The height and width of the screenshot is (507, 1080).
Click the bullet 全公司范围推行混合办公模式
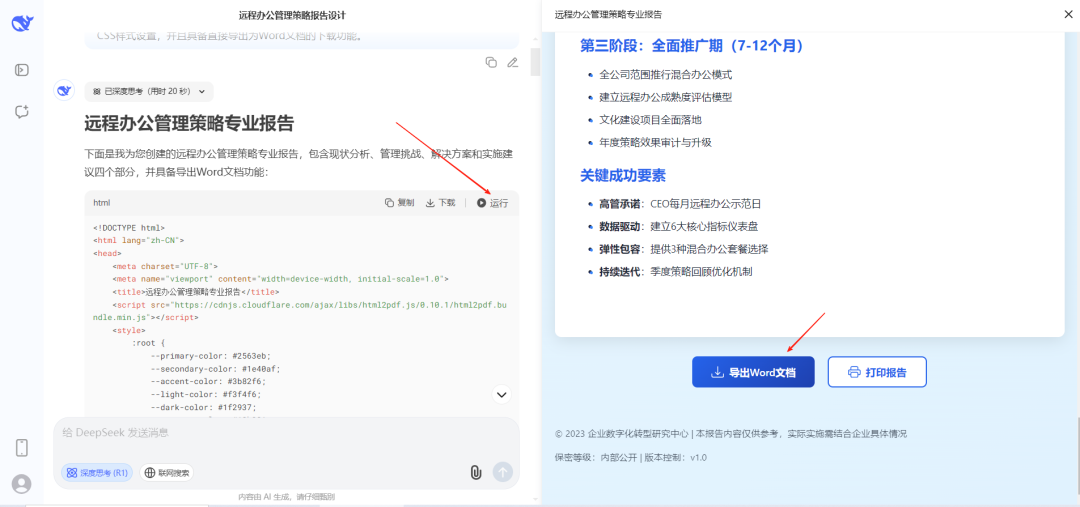(665, 74)
